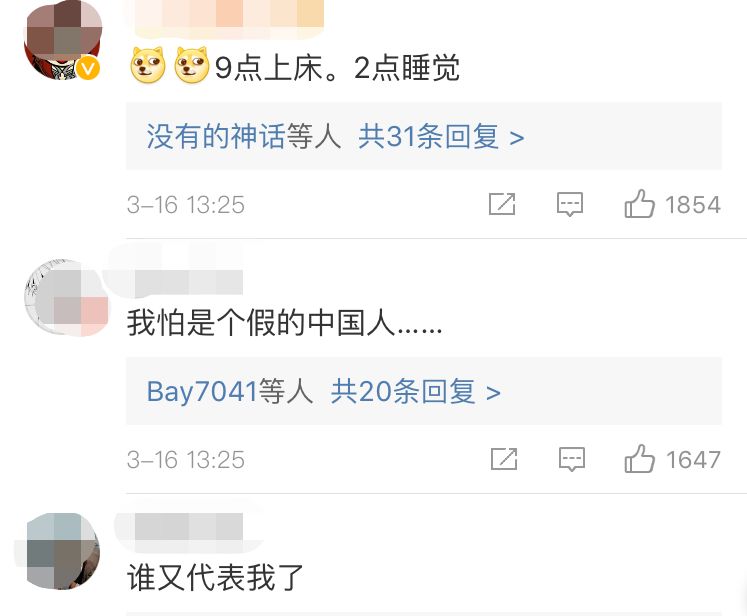
Task: Repost the 9点上床。2点睡觉 comment
Action: (x=502, y=204)
